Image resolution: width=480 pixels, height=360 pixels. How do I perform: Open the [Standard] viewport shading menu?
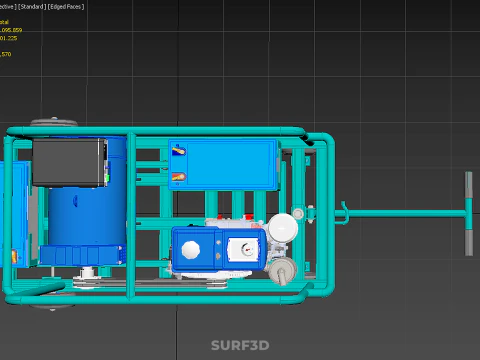[32, 6]
